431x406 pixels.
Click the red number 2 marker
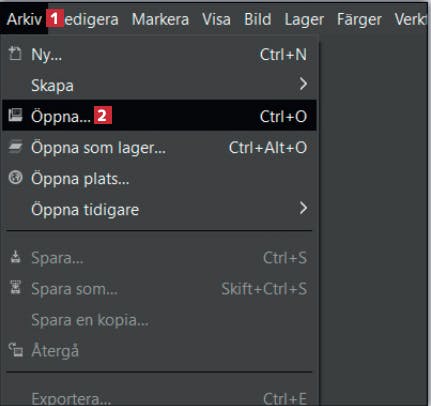(103, 115)
